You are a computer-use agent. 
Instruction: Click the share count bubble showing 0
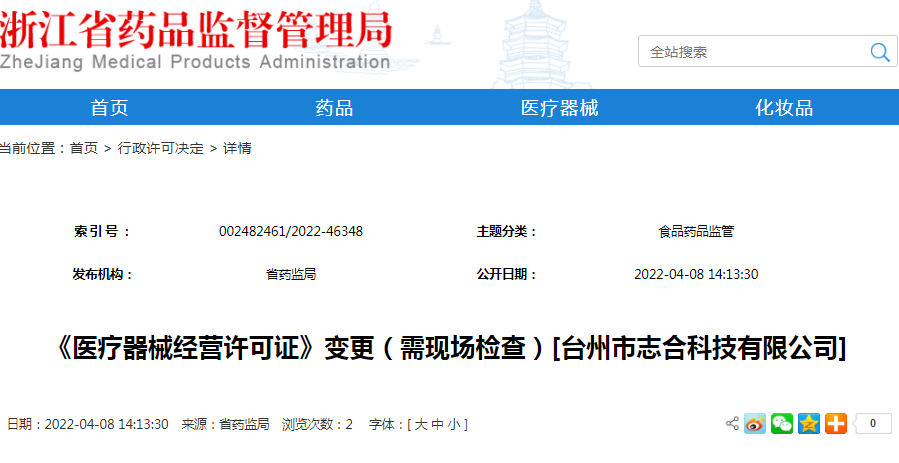pyautogui.click(x=872, y=423)
